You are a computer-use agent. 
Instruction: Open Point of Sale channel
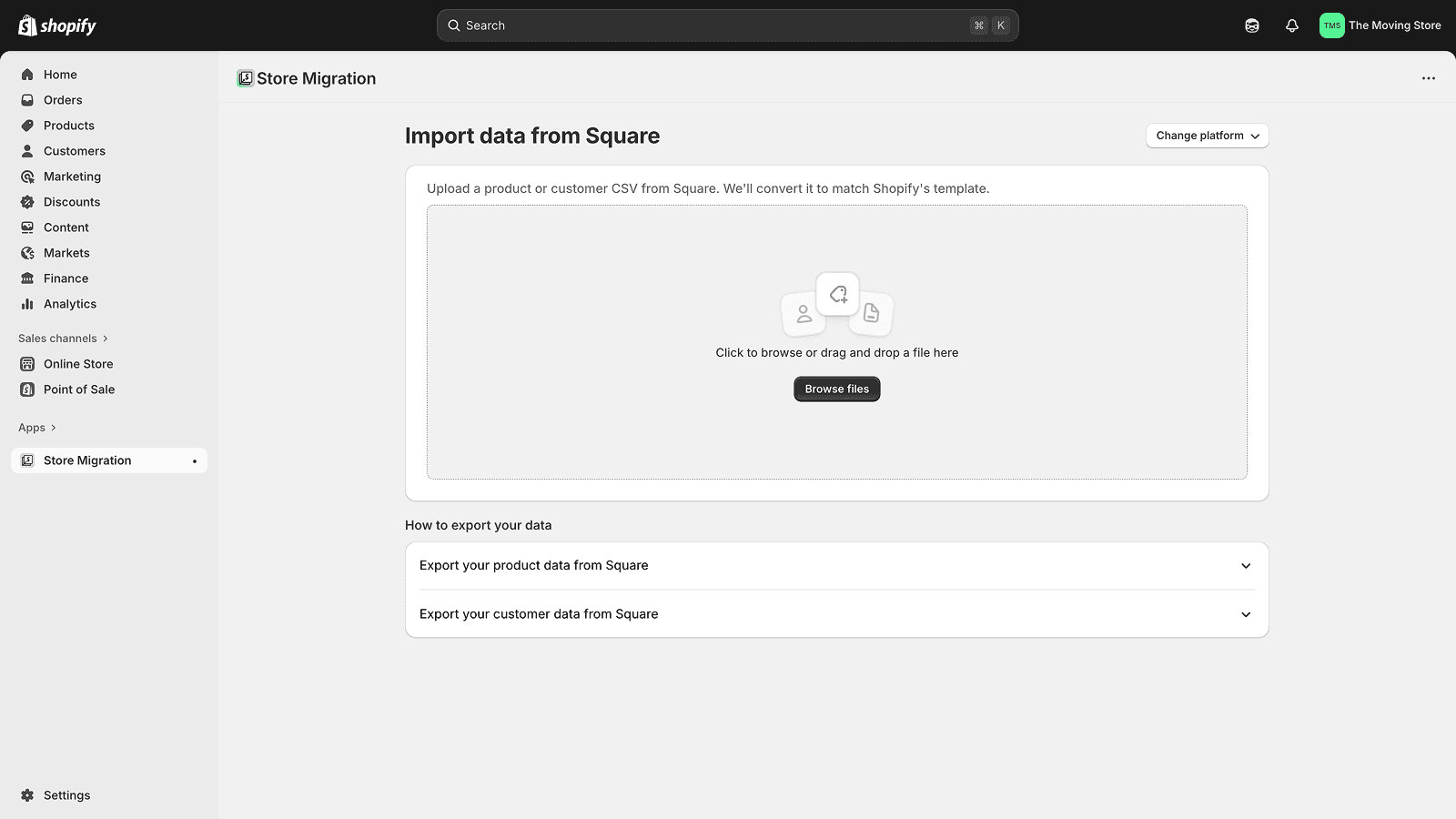click(x=109, y=389)
